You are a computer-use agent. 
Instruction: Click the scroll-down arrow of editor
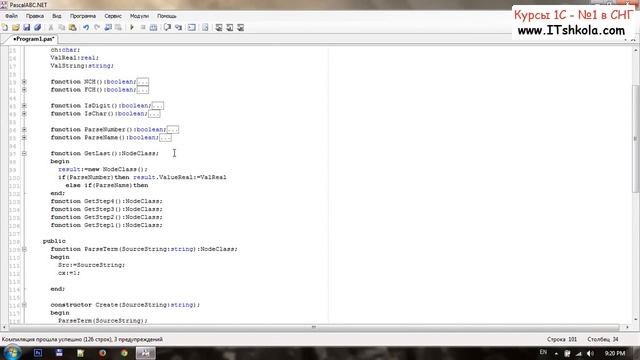coord(636,320)
